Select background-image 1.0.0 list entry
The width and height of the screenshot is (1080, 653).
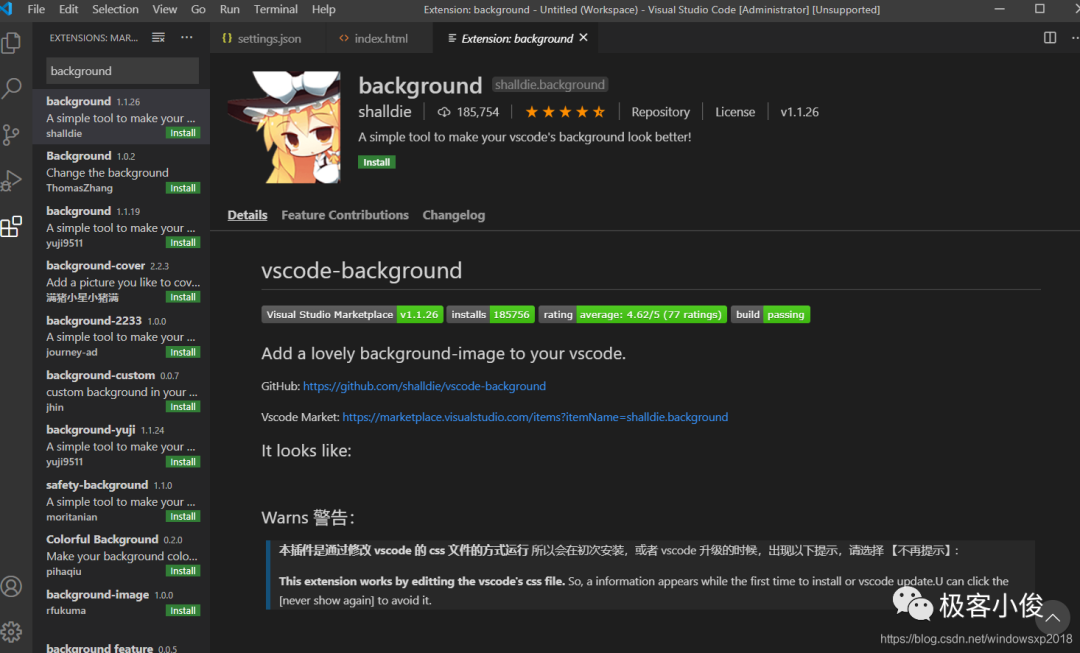click(x=121, y=601)
